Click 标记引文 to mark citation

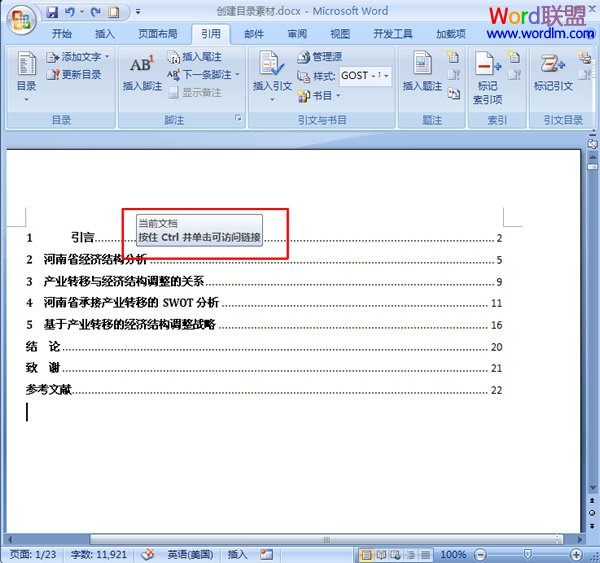tap(553, 72)
